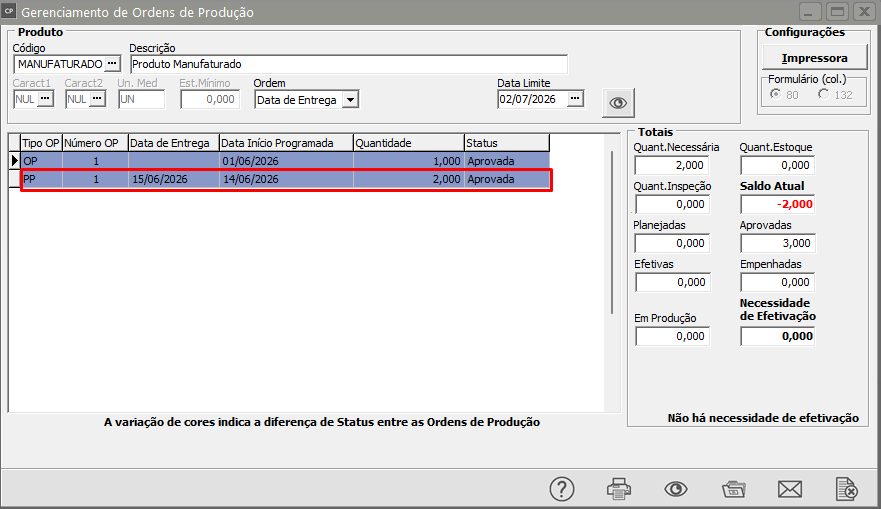Select the 80 columns radio option
The width and height of the screenshot is (881, 509).
click(775, 94)
